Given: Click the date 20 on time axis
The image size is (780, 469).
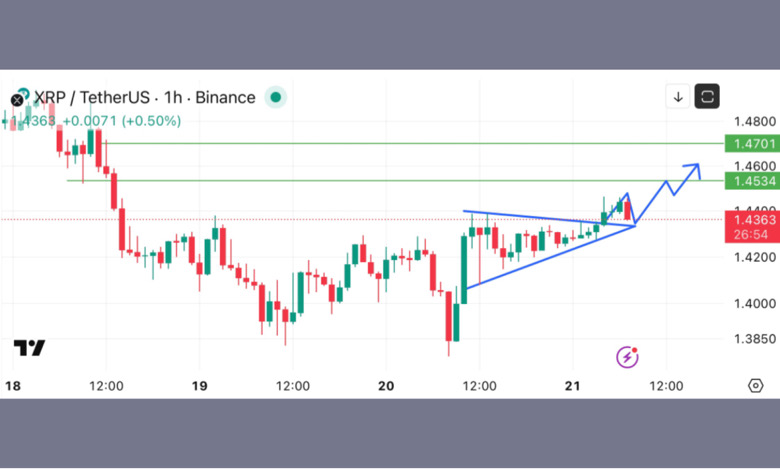Looking at the screenshot, I should click(387, 385).
